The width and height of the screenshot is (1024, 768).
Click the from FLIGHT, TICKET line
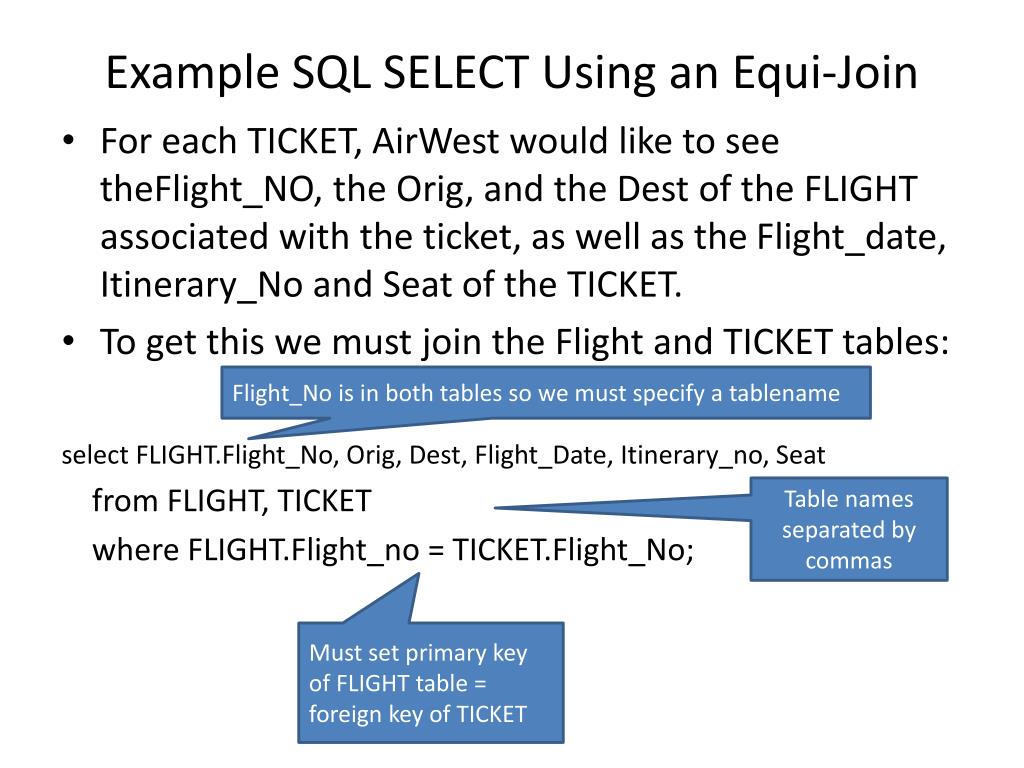[231, 501]
